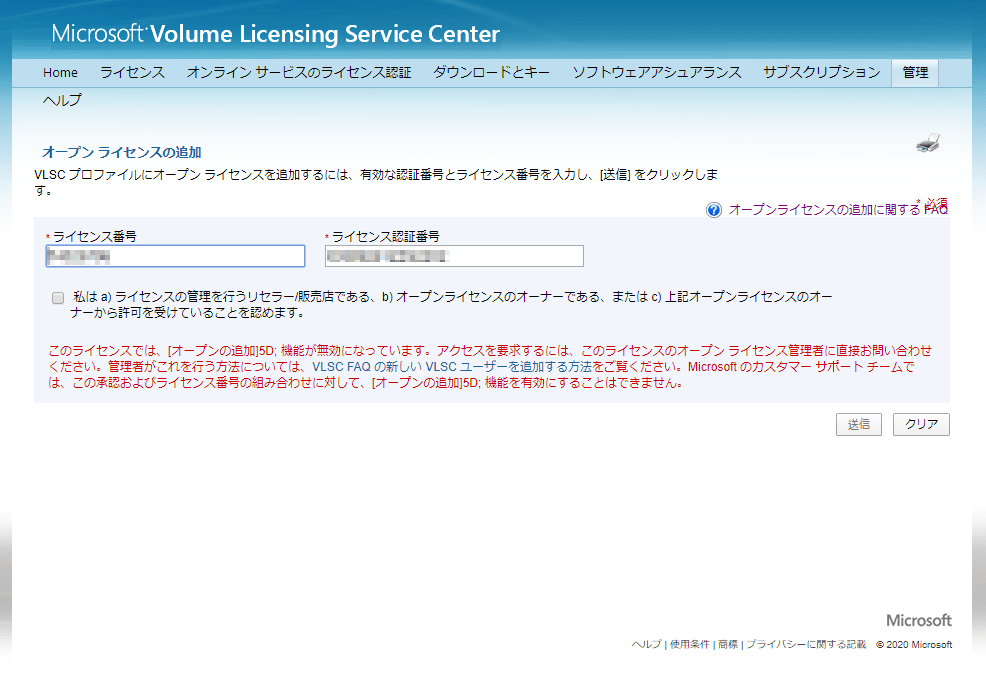Open プライバシーに関する記載 footer link

[x=806, y=645]
